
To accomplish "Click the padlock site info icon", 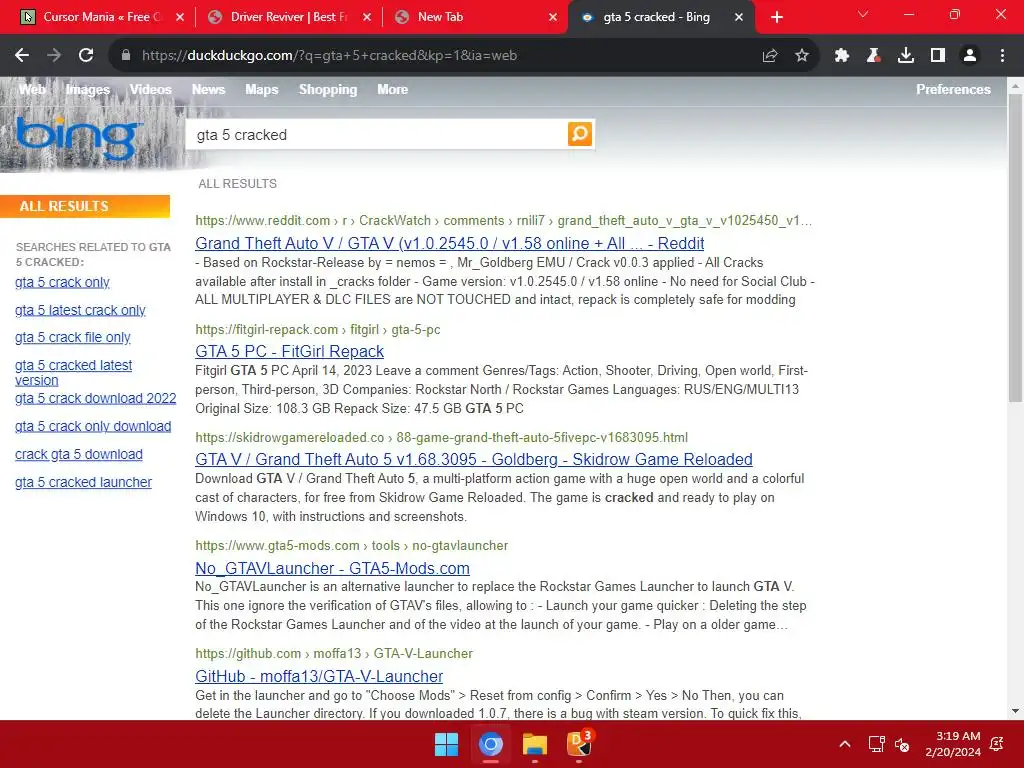I will click(125, 56).
